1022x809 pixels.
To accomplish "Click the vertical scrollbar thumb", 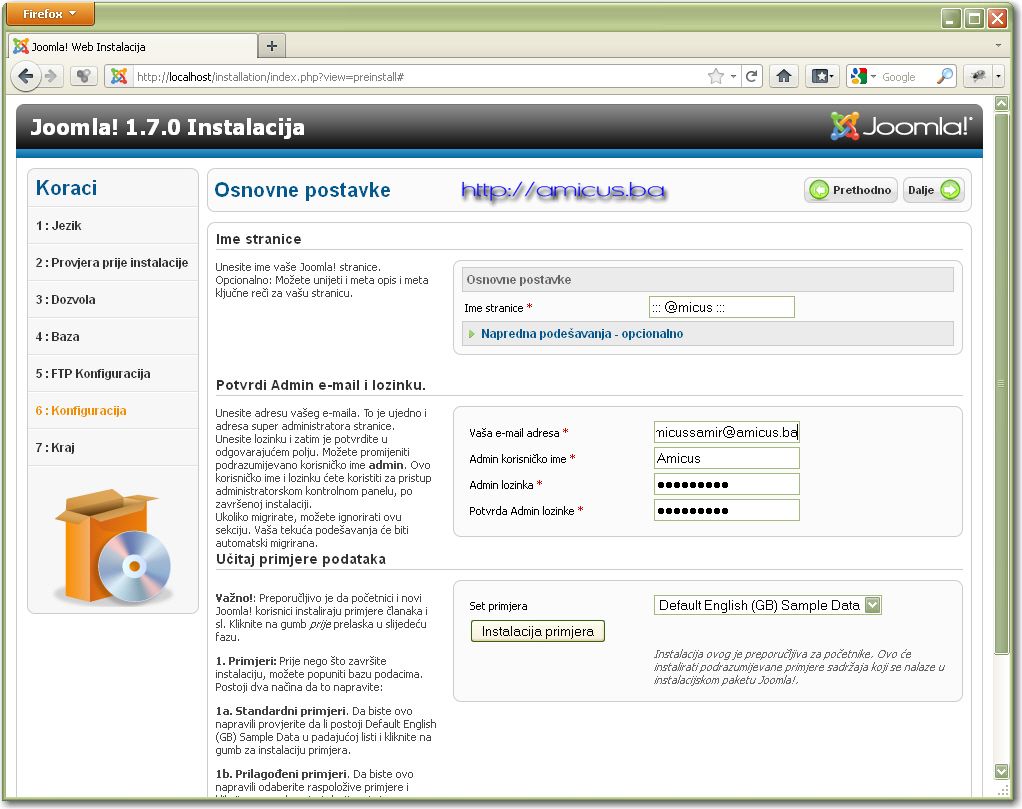I will [x=1001, y=383].
